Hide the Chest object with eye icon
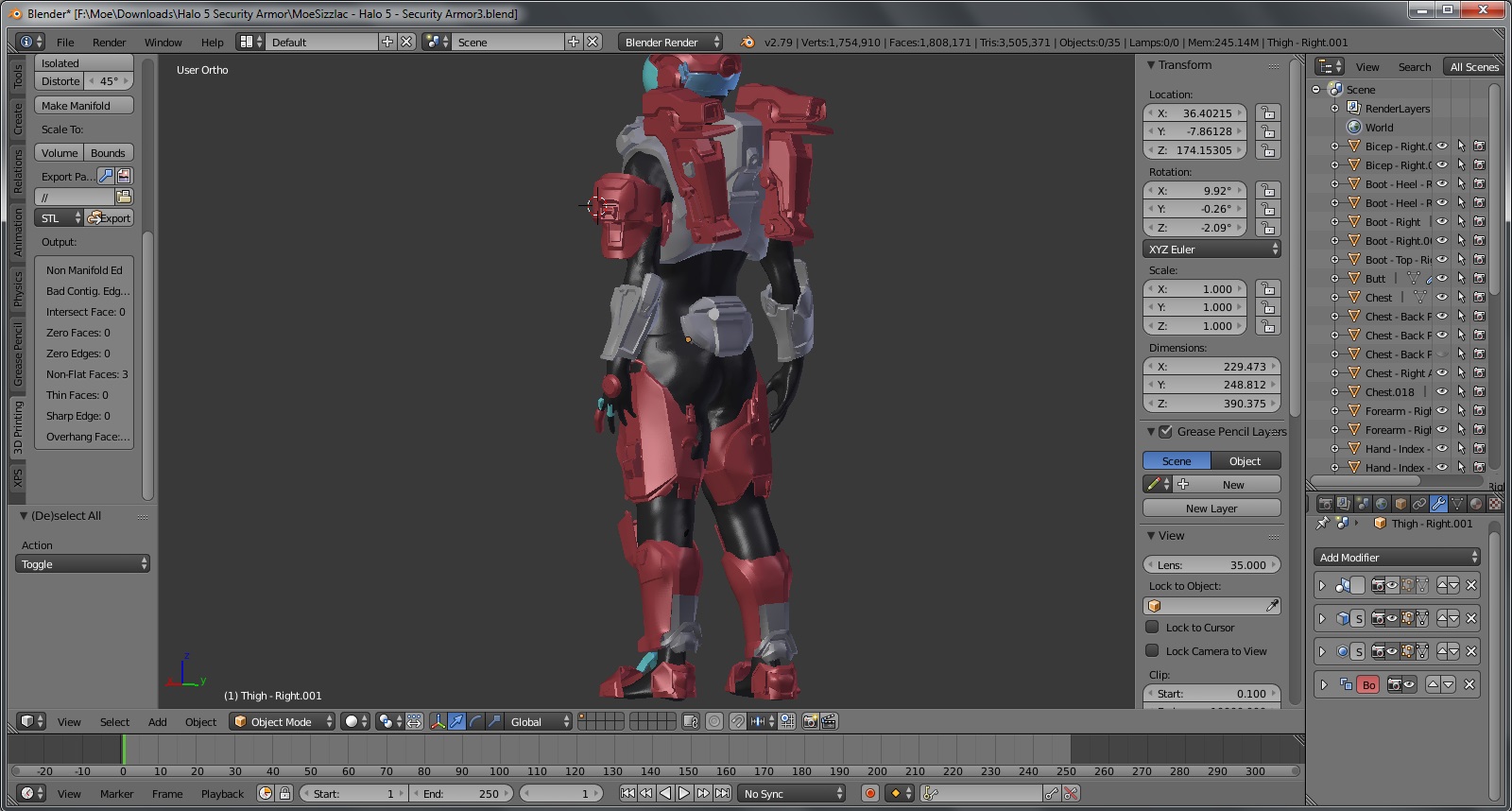This screenshot has height=811, width=1512. pos(1442,297)
